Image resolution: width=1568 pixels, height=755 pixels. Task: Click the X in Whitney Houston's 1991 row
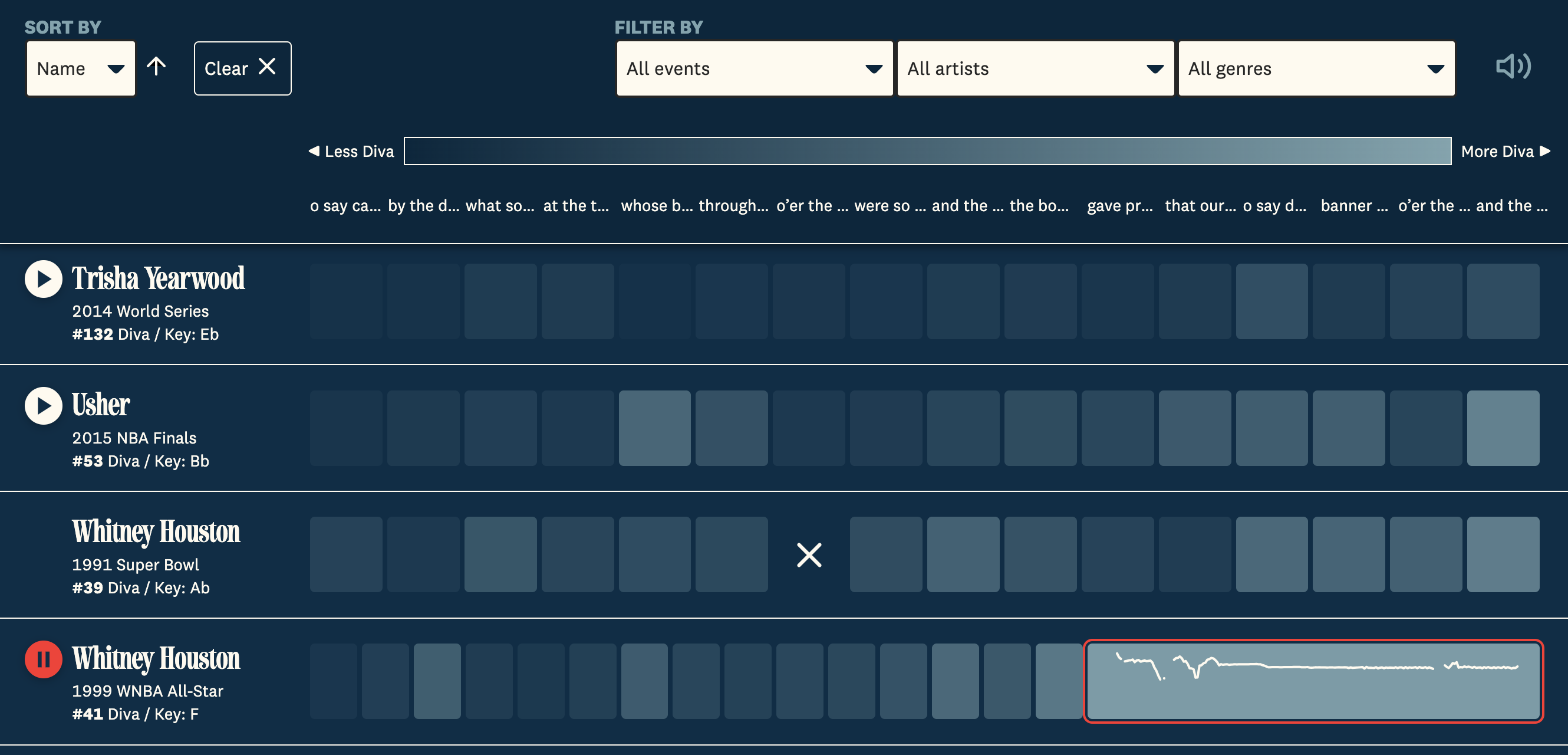point(809,554)
